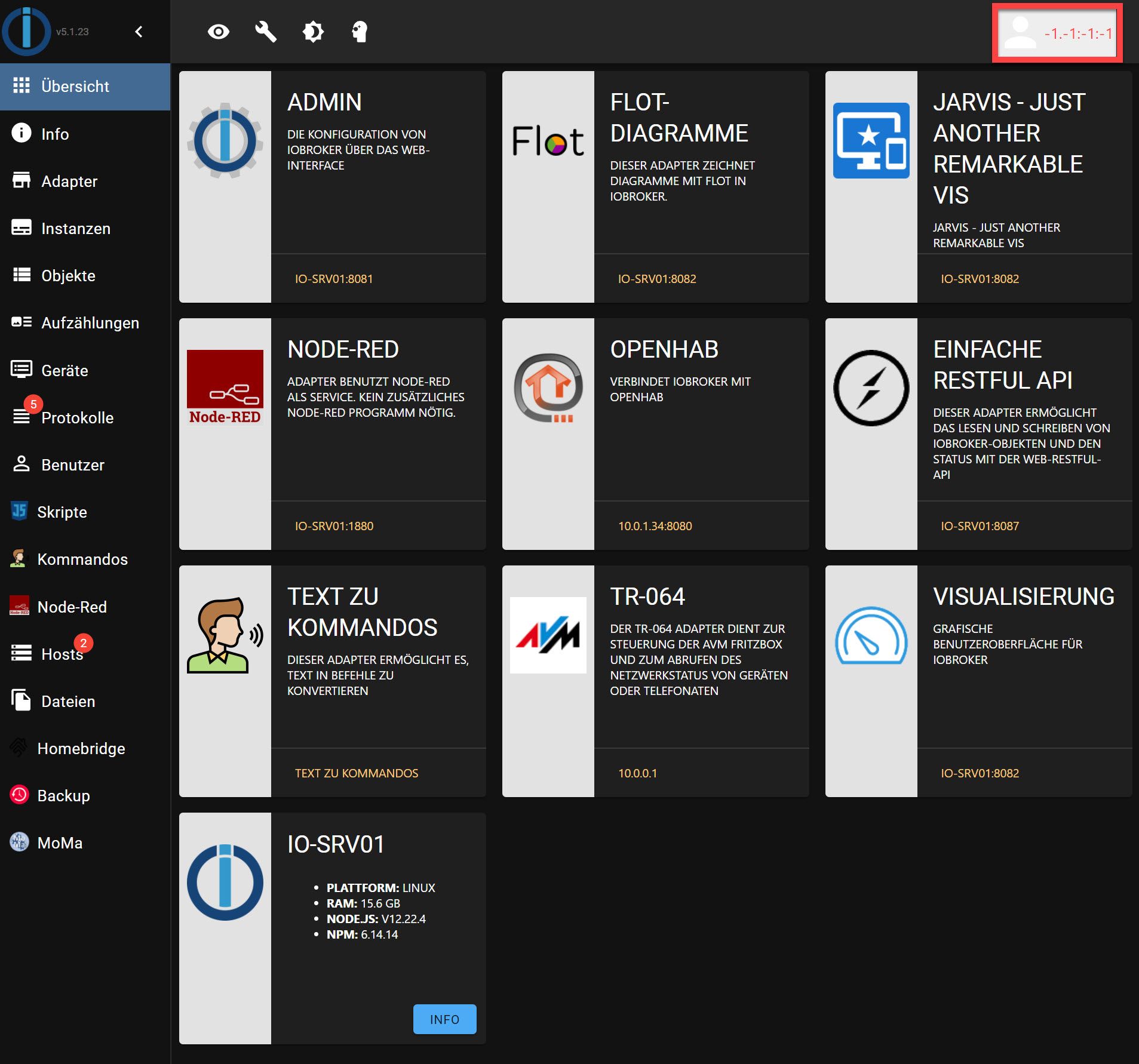Open the Adapter section in the sidebar

pos(85,181)
